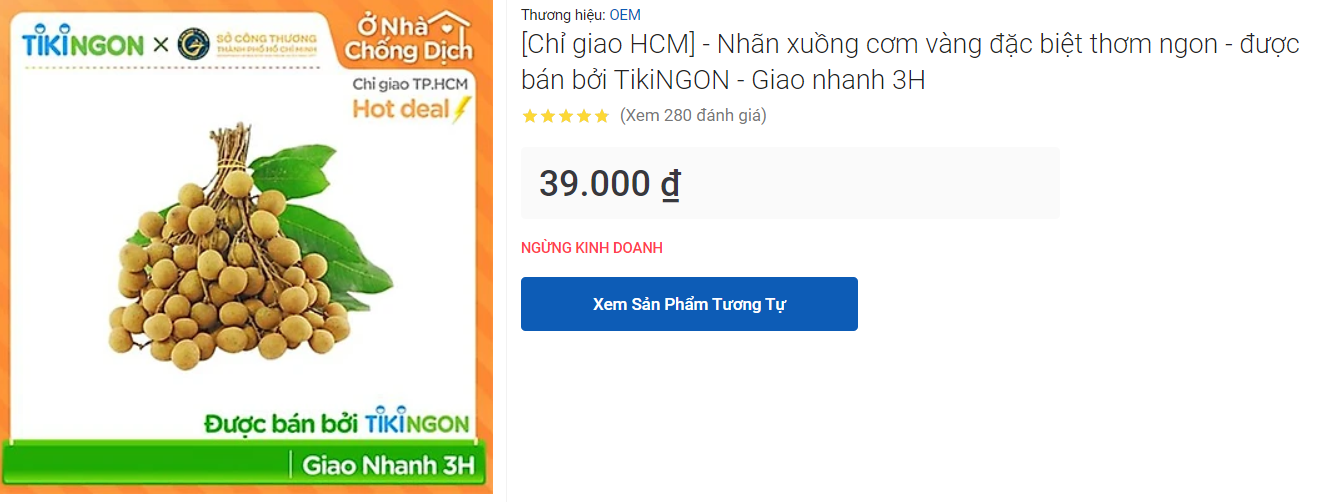This screenshot has width=1323, height=502.
Task: Click Xem Sản Phẩm Tương Tự button
Action: 689,304
